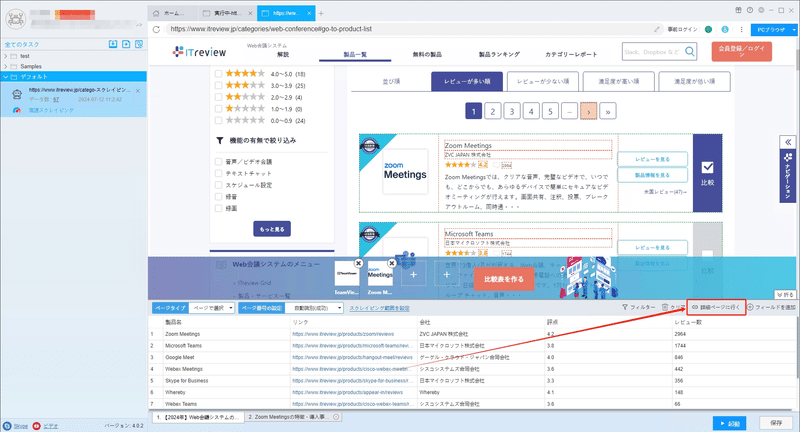Click the 保存 save button
This screenshot has height=432, width=800.
(x=776, y=423)
